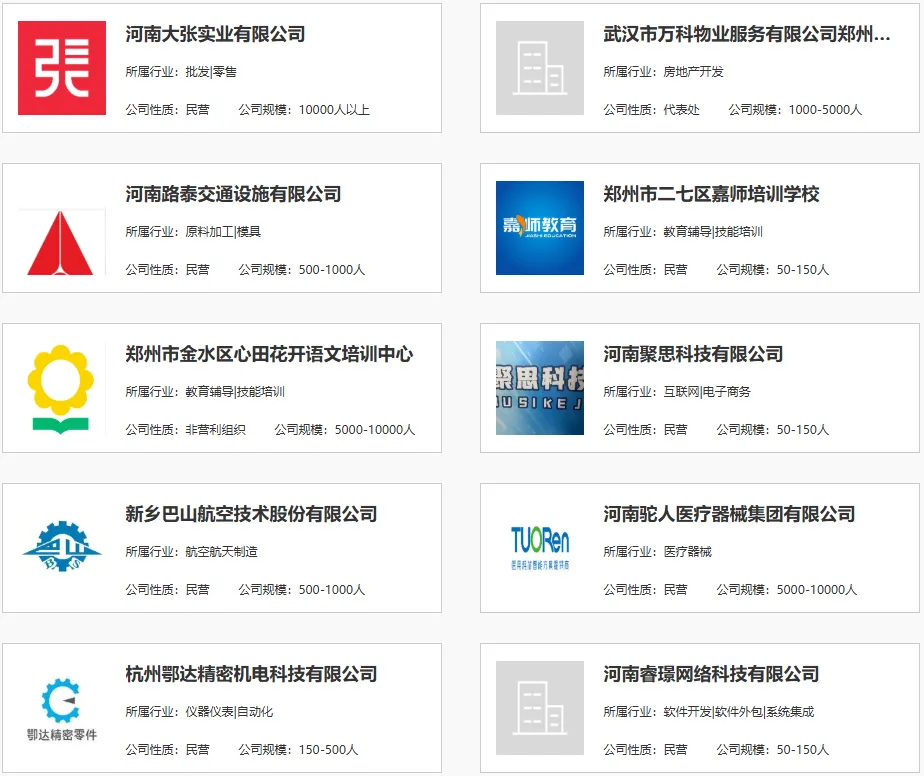Click industry text 软件开发|软件外包|系统集成

pyautogui.click(x=738, y=712)
